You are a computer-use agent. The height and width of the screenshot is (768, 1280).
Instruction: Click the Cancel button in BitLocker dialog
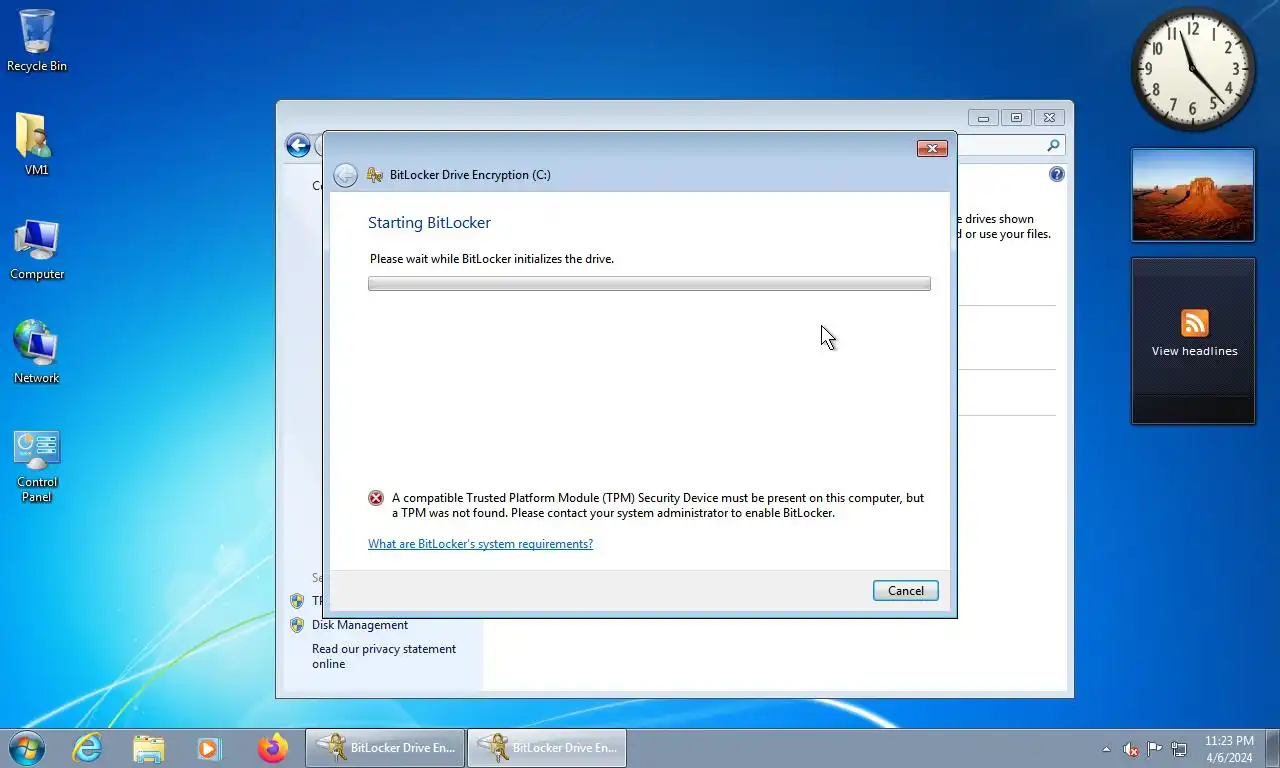(x=905, y=590)
